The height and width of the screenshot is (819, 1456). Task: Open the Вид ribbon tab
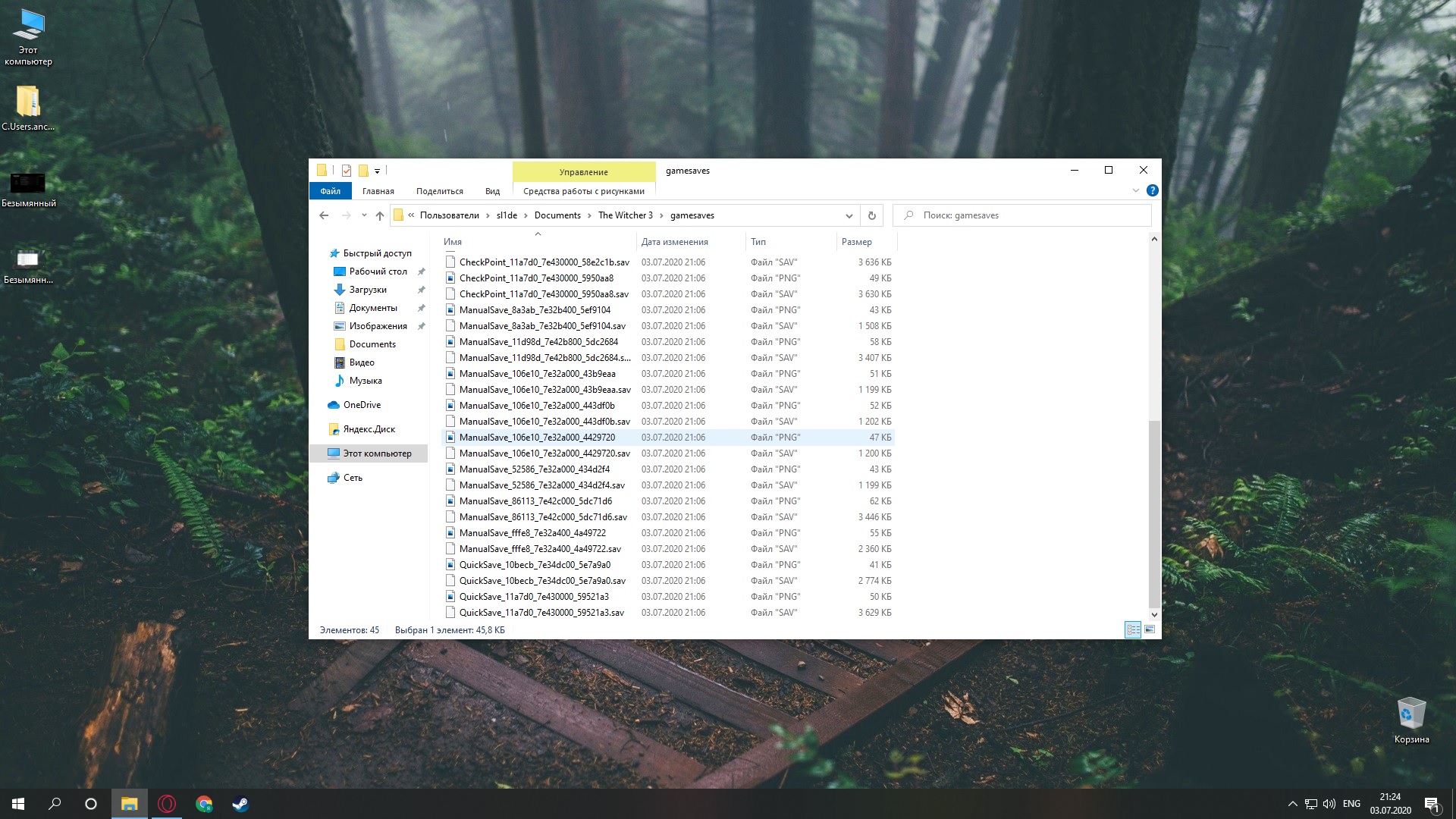click(x=492, y=191)
